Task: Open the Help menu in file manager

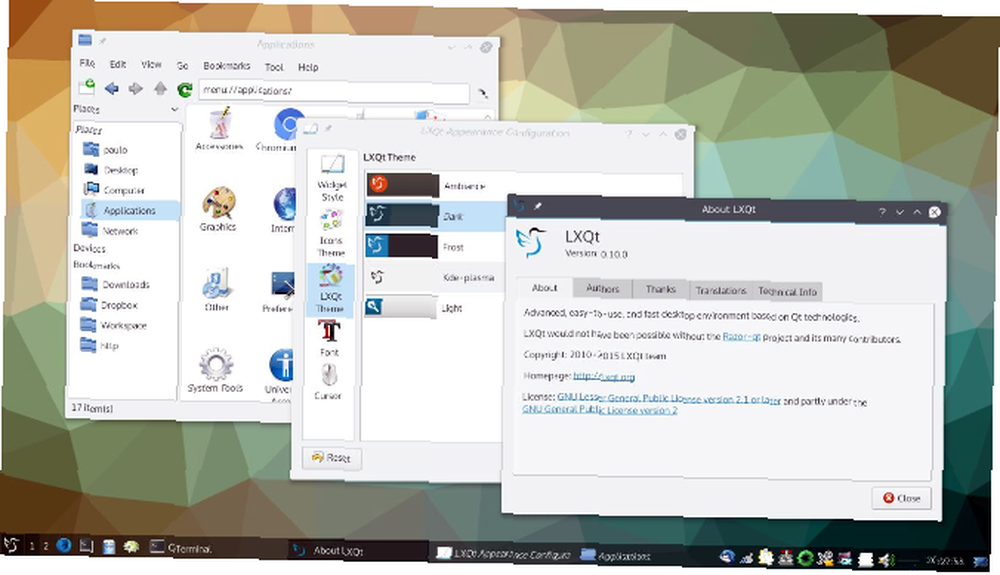Action: 308,67
